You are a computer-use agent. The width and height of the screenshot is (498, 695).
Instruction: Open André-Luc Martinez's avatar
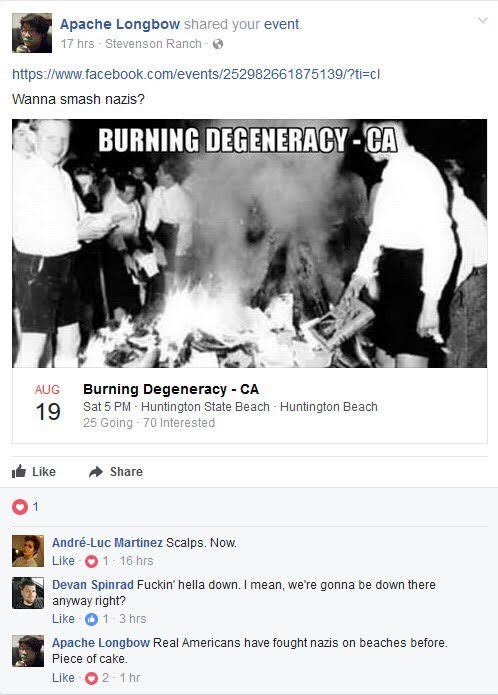28,551
